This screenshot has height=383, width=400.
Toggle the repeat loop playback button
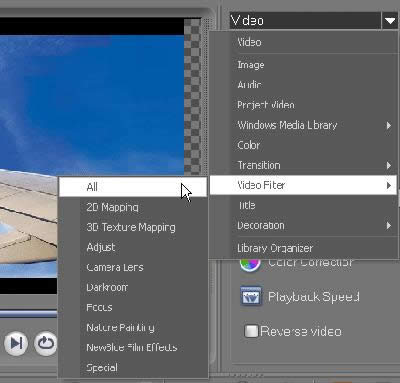(x=46, y=343)
